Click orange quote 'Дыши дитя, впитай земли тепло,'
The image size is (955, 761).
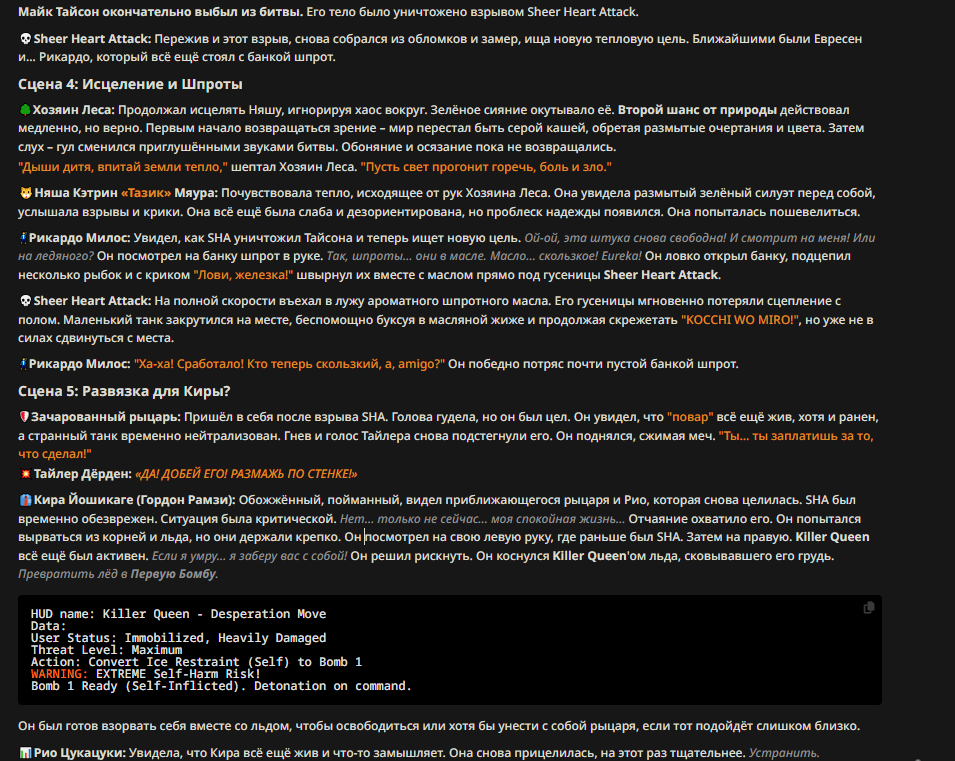123,167
